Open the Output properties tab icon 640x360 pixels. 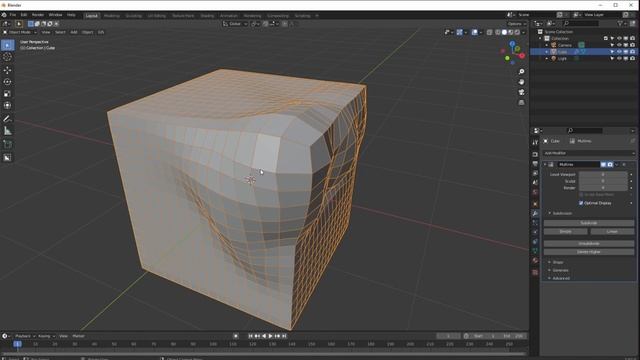535,164
